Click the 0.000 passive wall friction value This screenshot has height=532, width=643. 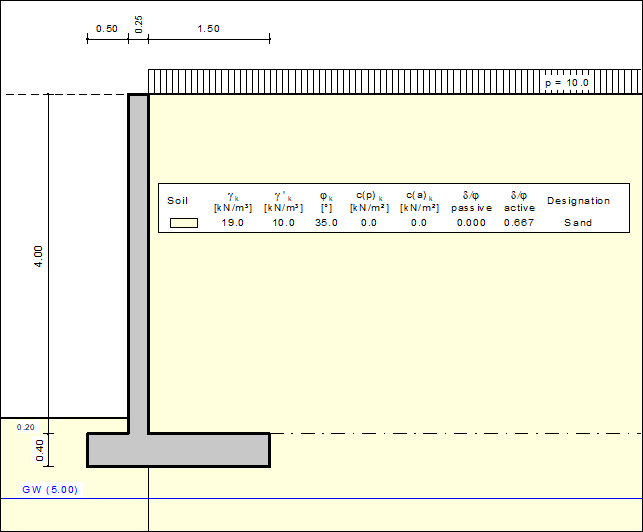(471, 223)
